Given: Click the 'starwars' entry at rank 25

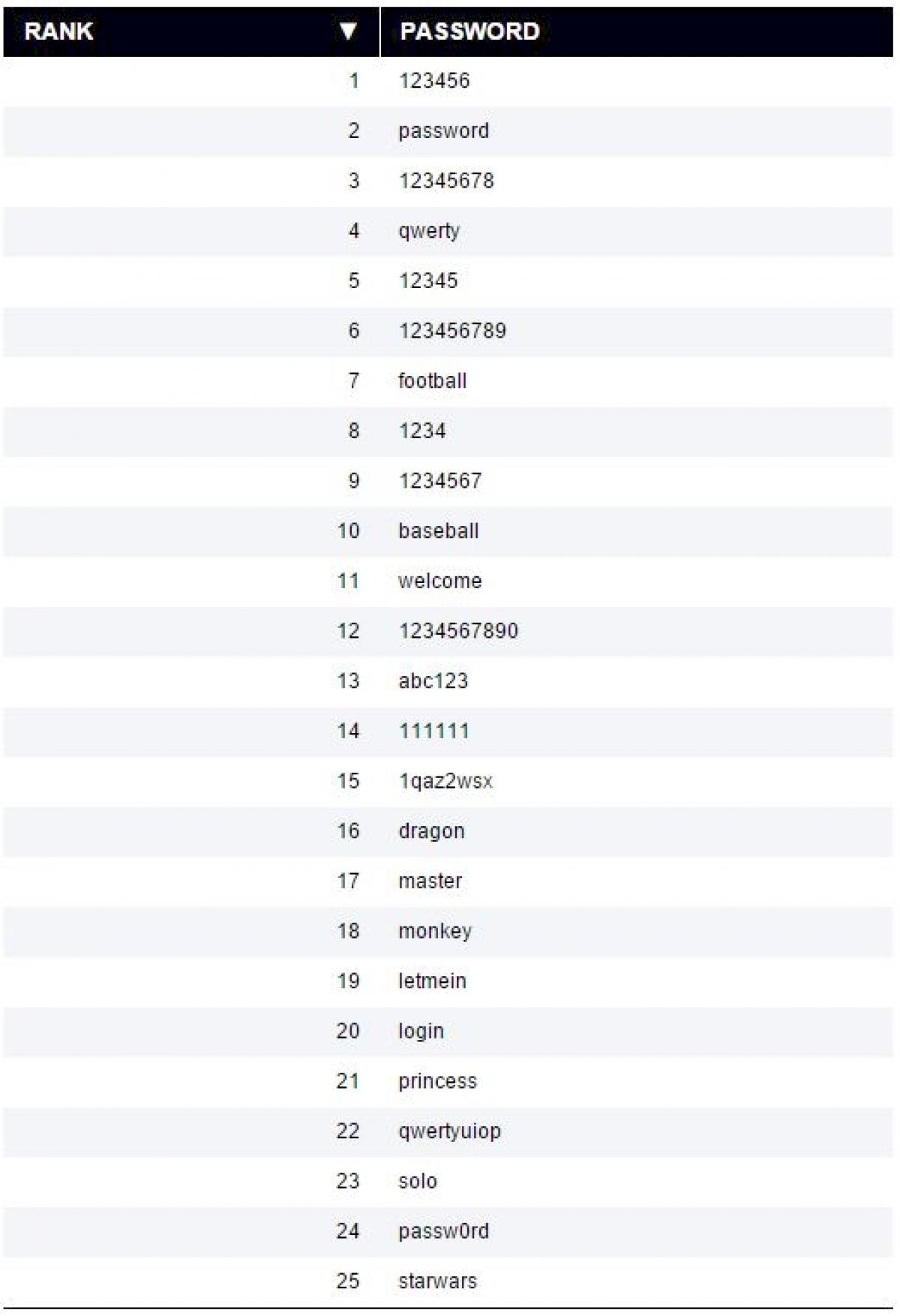Looking at the screenshot, I should point(438,1281).
